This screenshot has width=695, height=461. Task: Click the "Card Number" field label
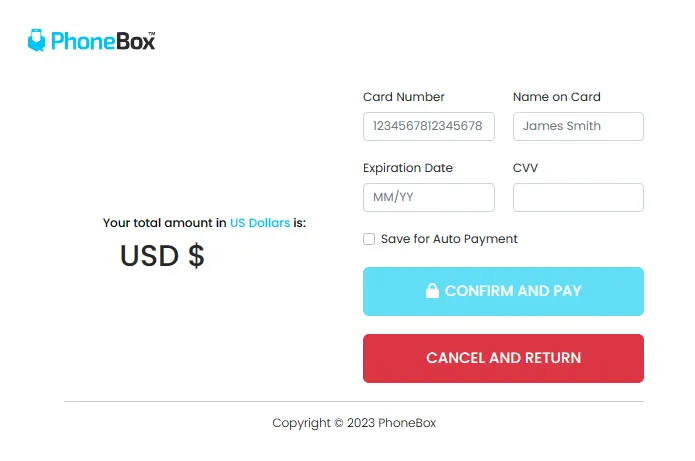coord(404,97)
